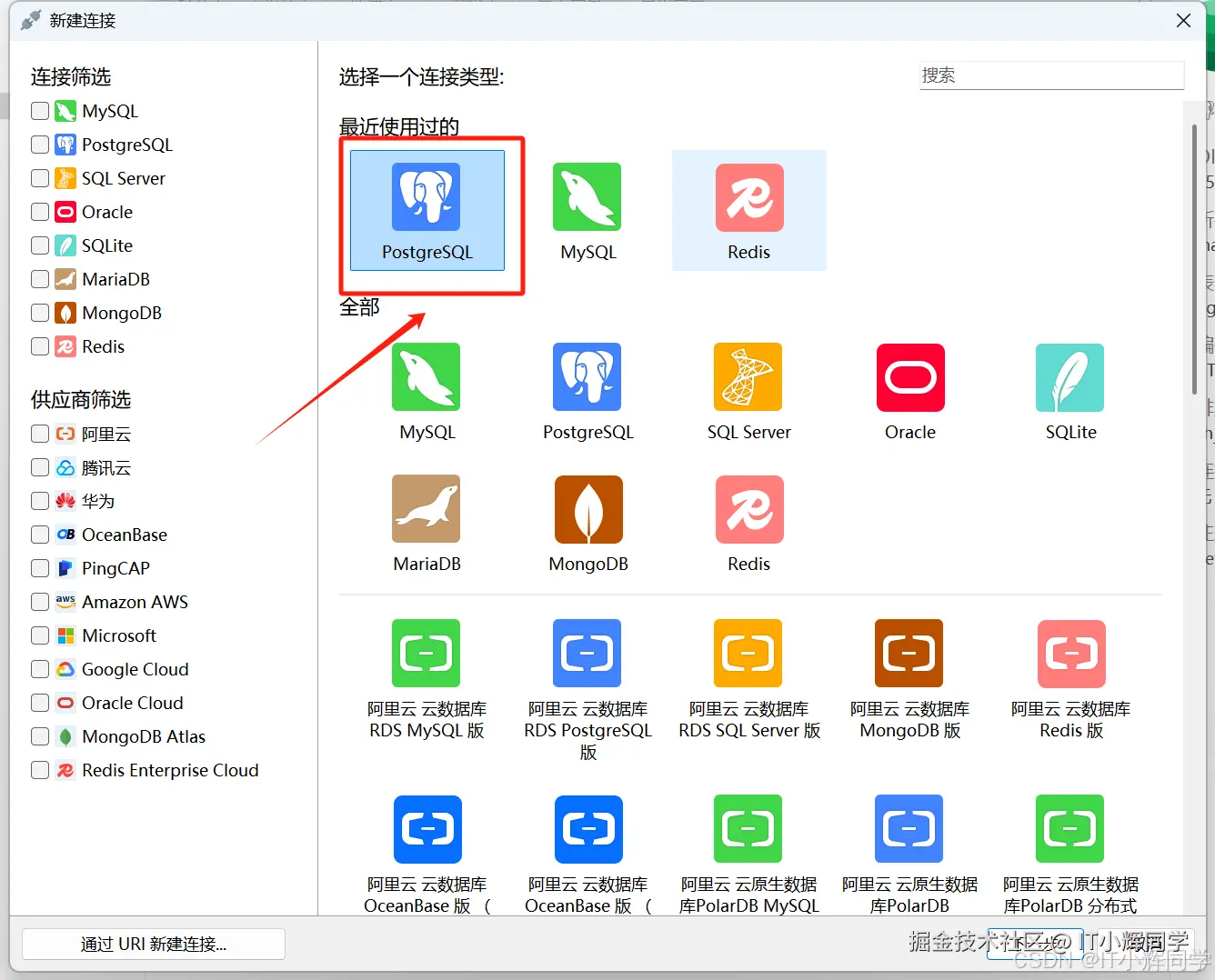1215x980 pixels.
Task: Enable the MySQL connection filter checkbox
Action: tap(39, 110)
